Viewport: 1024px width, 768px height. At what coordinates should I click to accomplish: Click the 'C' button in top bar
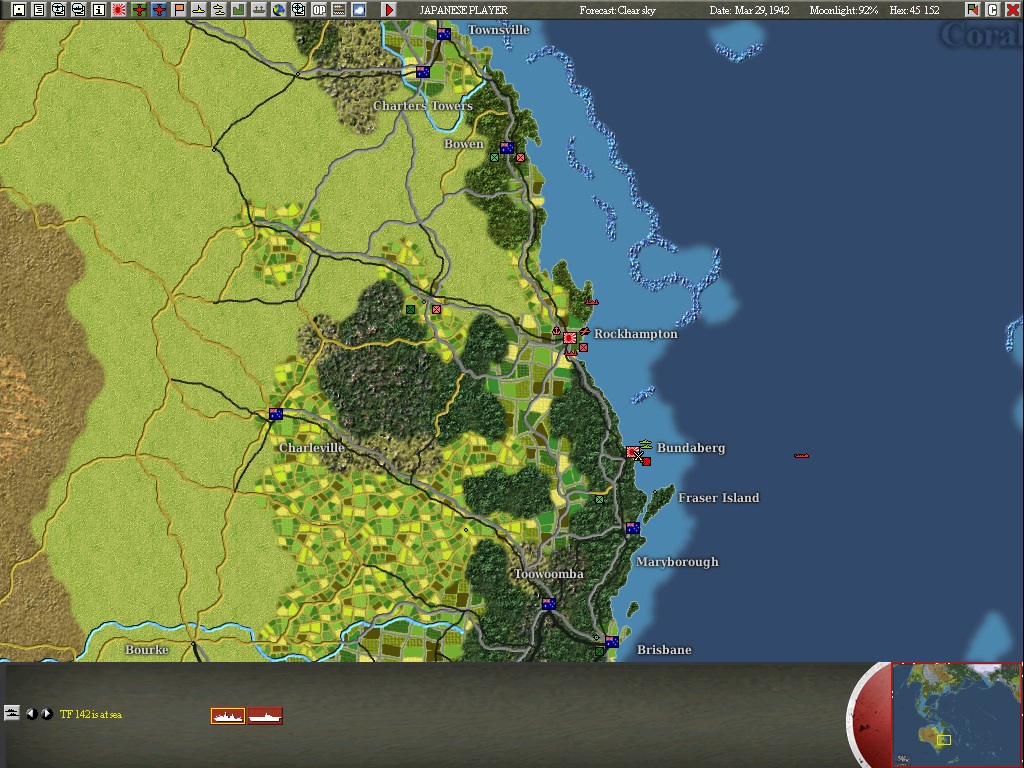(x=992, y=9)
